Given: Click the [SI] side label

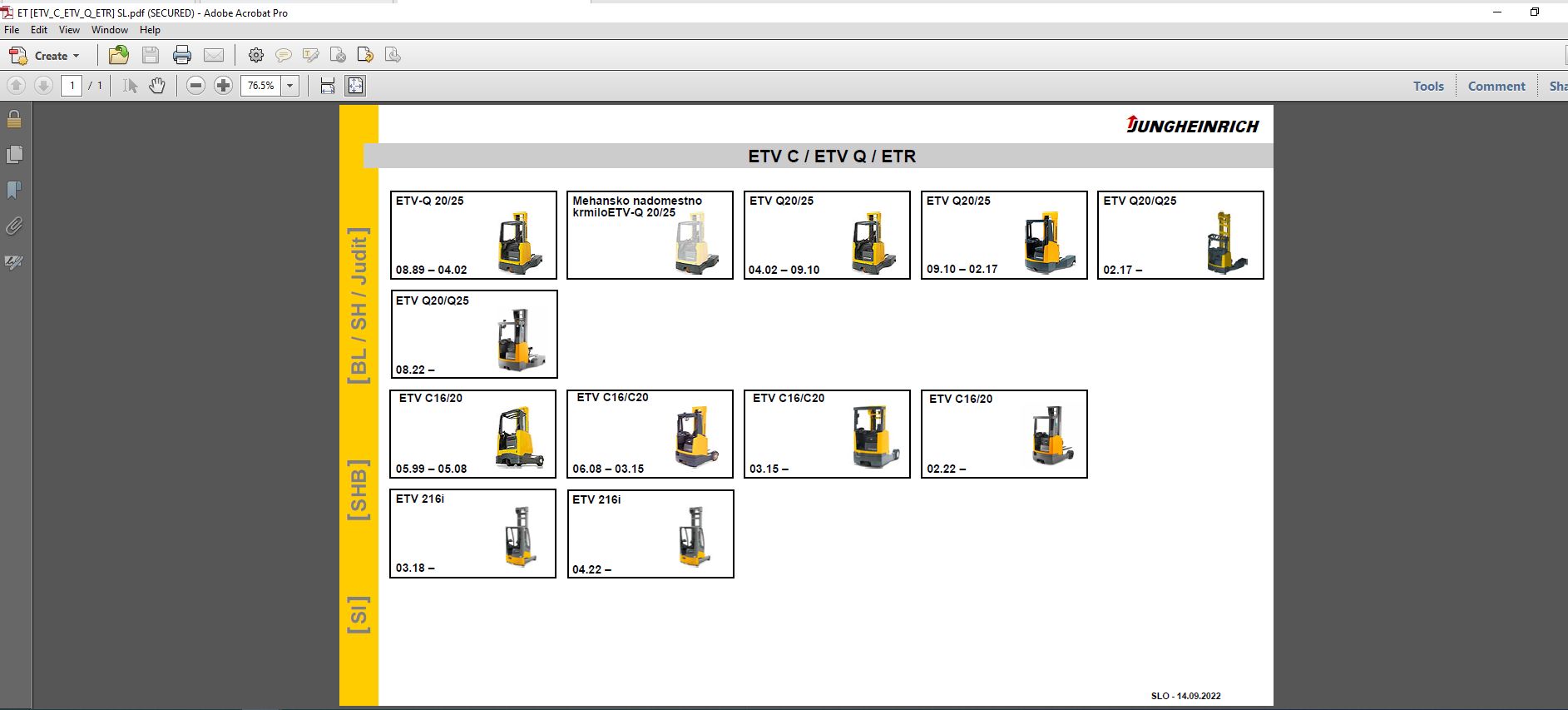Looking at the screenshot, I should [359, 614].
